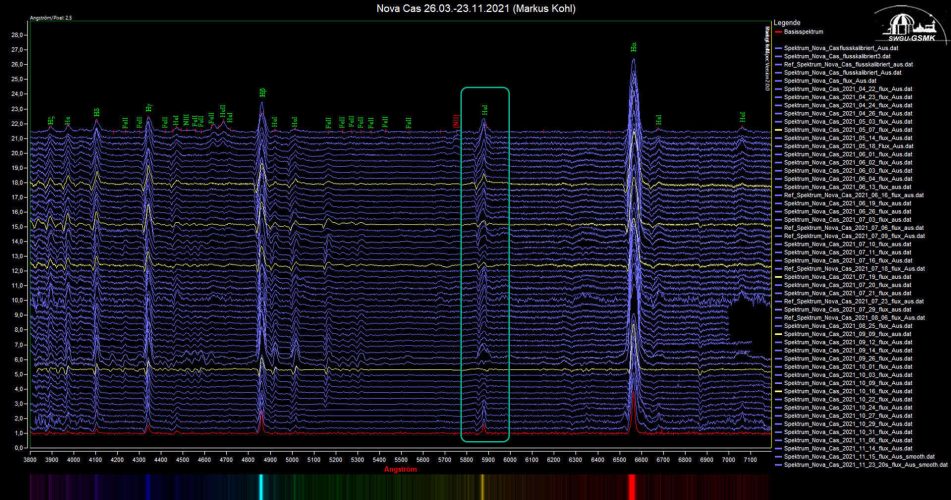Image resolution: width=951 pixels, height=500 pixels.
Task: Click the red Angström x-axis label
Action: pyautogui.click(x=399, y=466)
